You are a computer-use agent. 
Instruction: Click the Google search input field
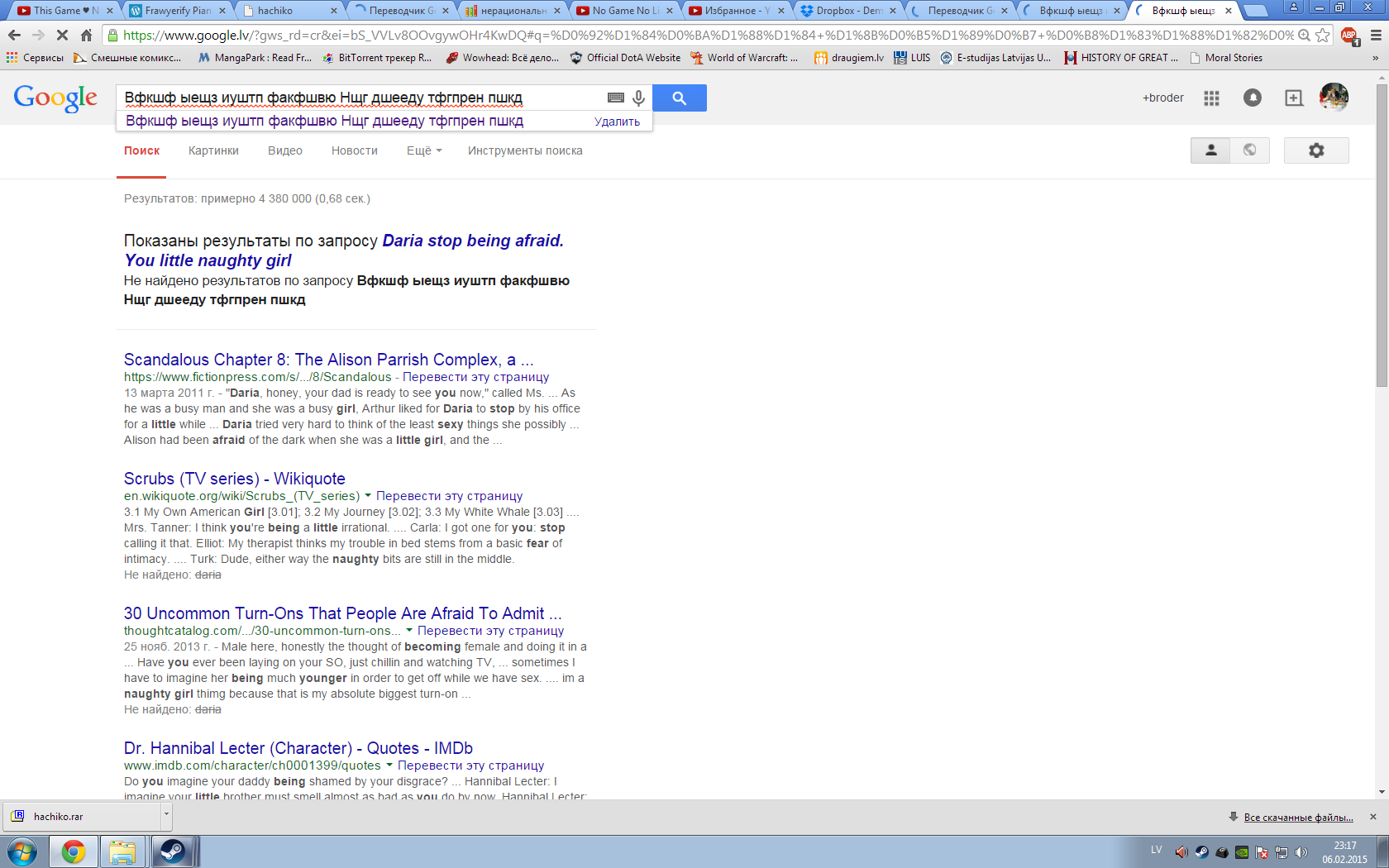pyautogui.click(x=360, y=98)
